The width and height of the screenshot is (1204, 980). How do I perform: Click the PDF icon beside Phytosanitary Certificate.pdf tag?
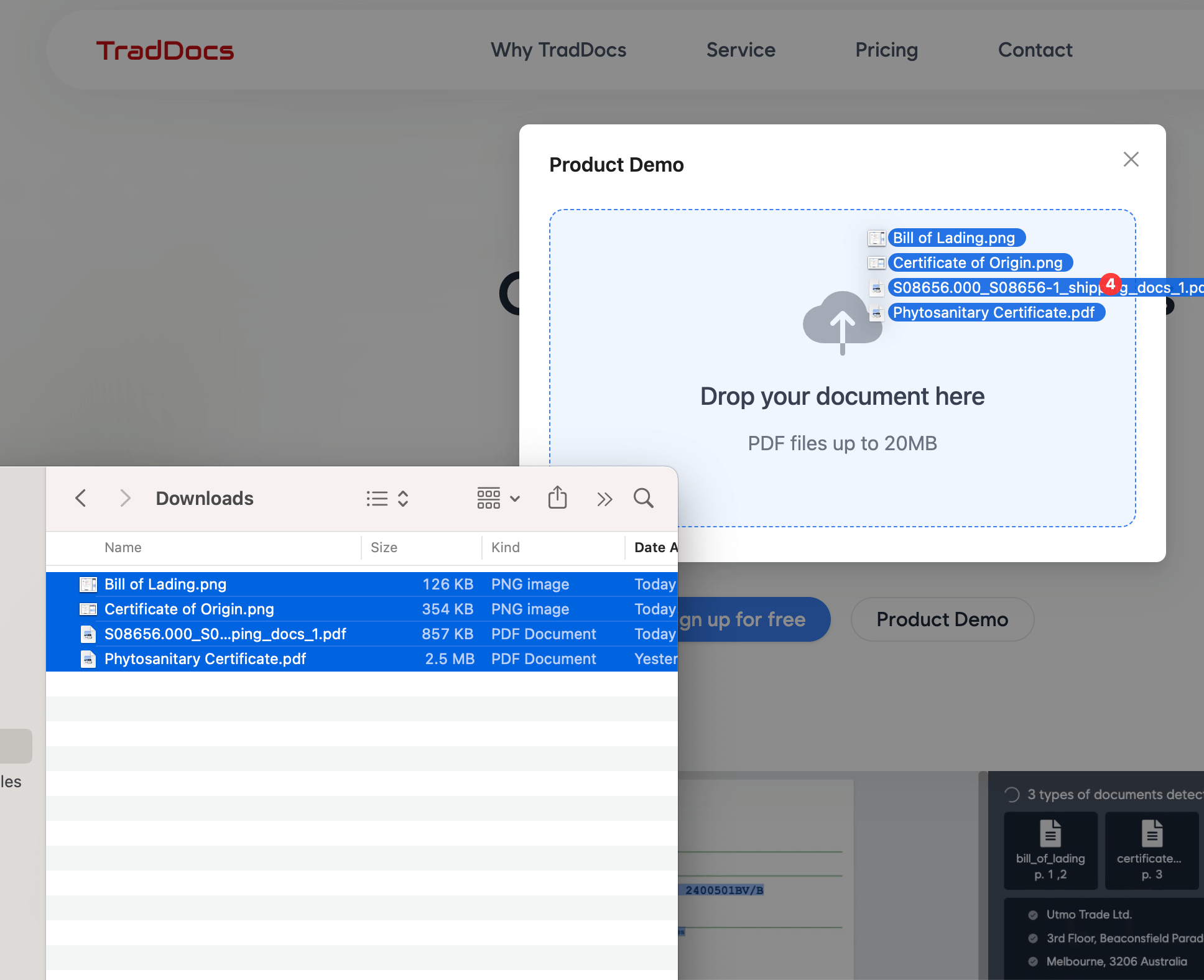(x=878, y=312)
